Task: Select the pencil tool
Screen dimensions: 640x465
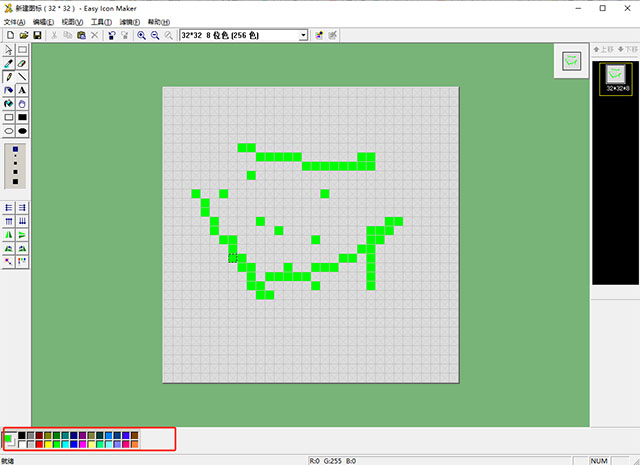Action: tap(9, 77)
